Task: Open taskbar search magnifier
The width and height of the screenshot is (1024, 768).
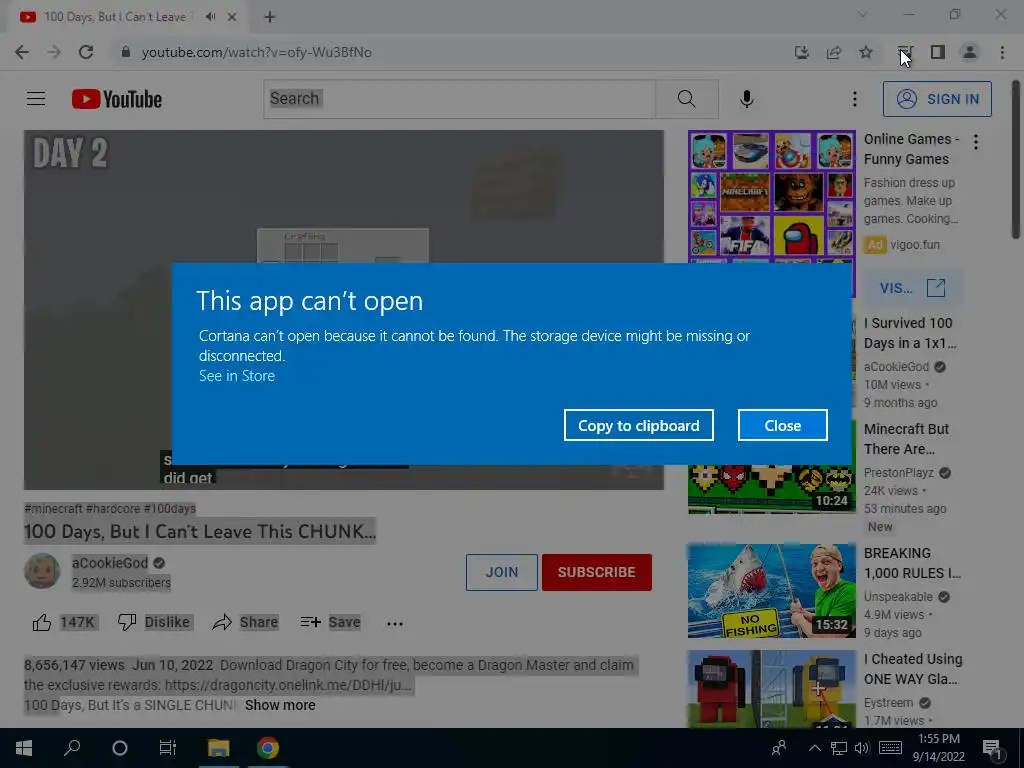Action: [72, 748]
